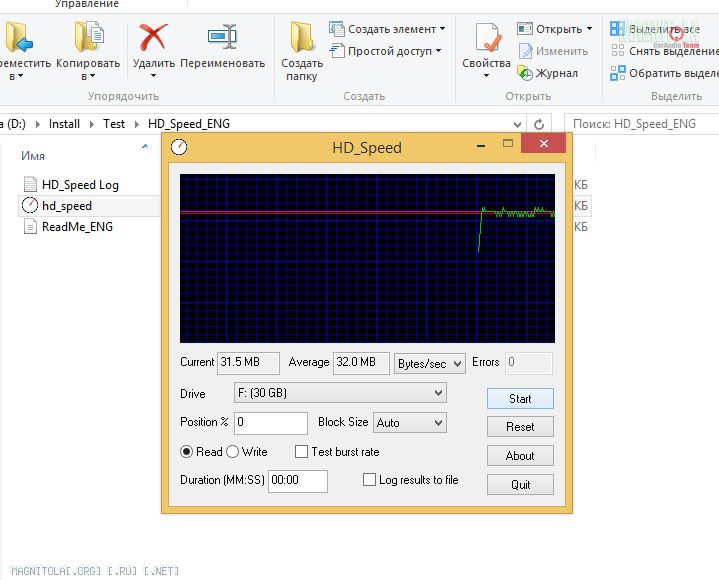The height and width of the screenshot is (580, 719).
Task: Click the Edit (Изменить) icon
Action: tap(525, 51)
